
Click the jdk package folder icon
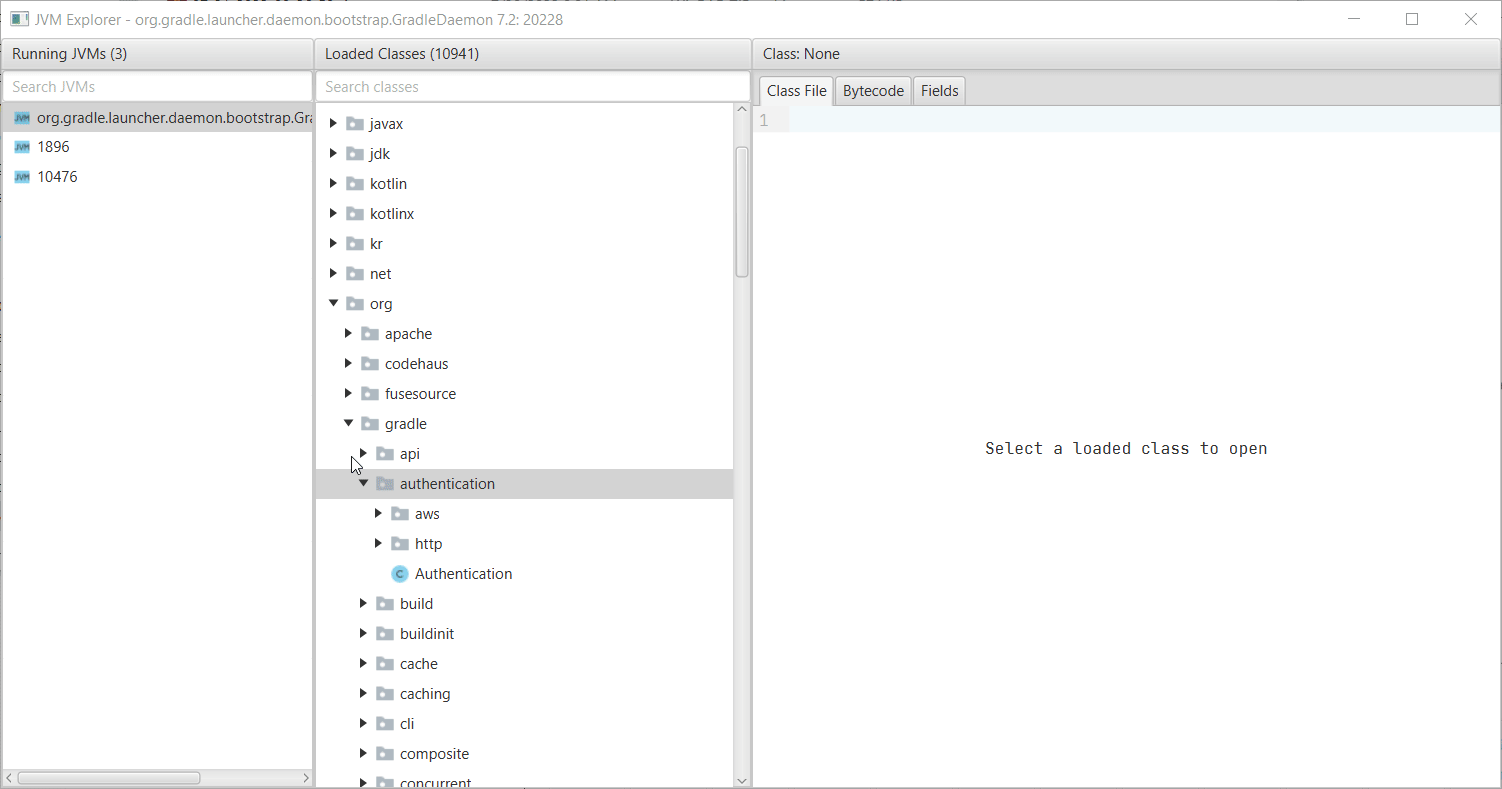[354, 154]
